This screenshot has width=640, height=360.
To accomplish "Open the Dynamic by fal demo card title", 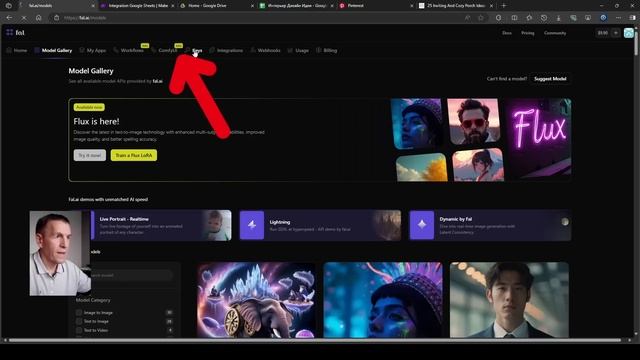I will click(x=456, y=219).
